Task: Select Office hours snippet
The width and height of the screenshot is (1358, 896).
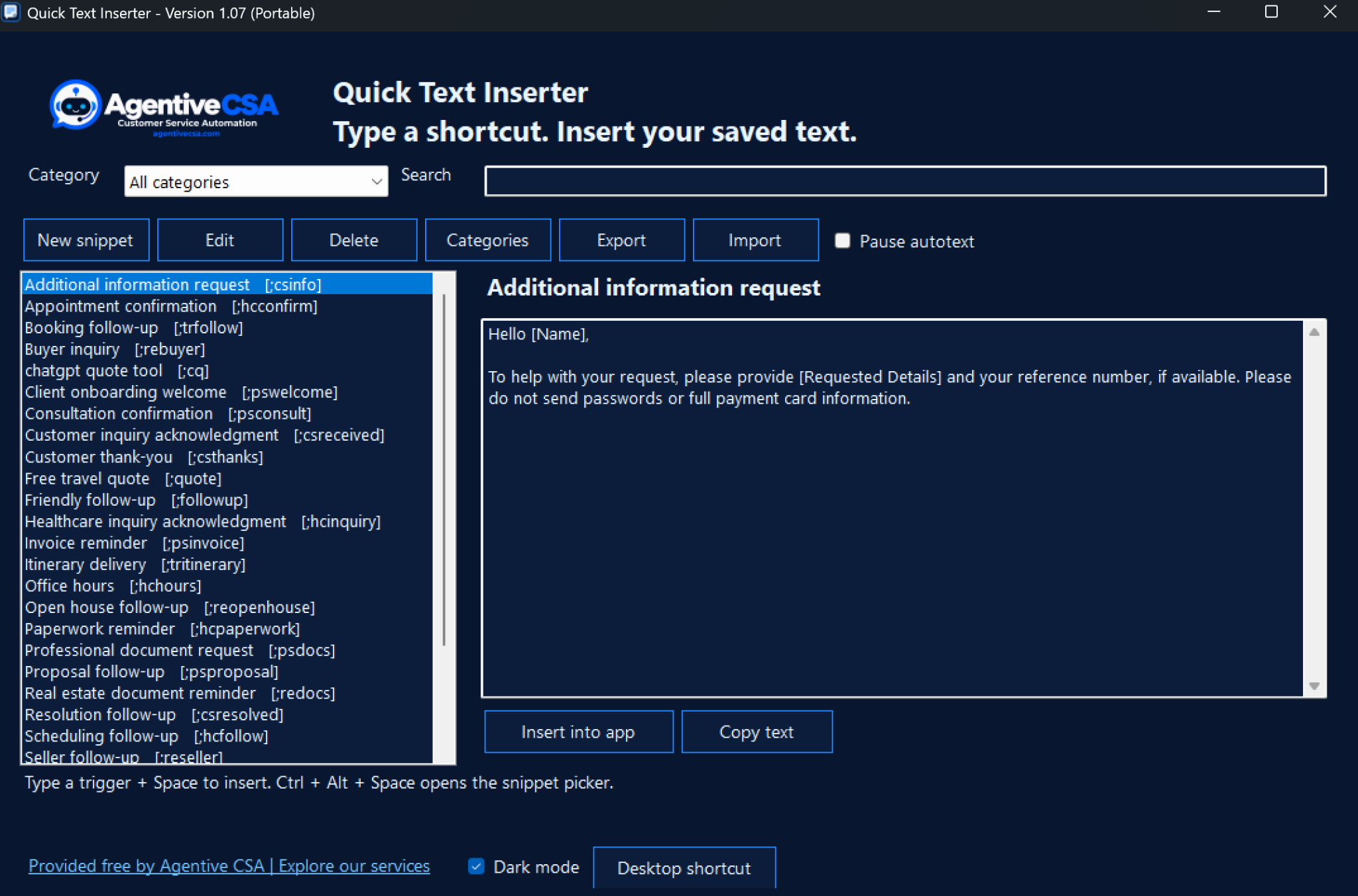Action: 227,586
